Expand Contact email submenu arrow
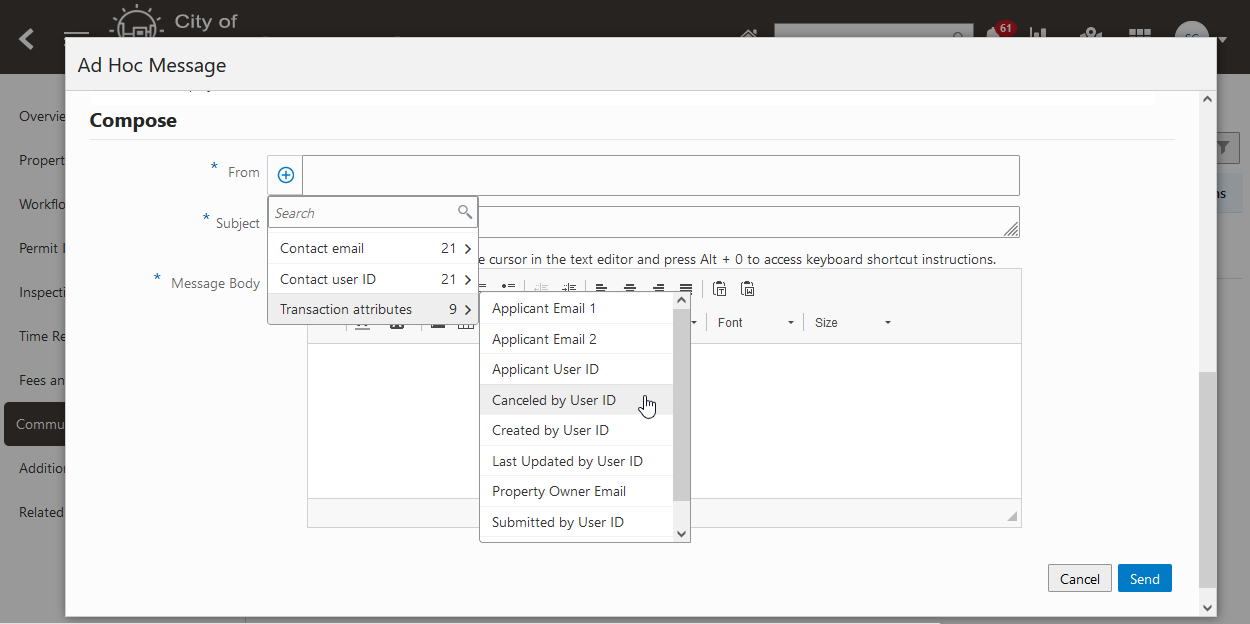This screenshot has width=1250, height=624. [467, 248]
